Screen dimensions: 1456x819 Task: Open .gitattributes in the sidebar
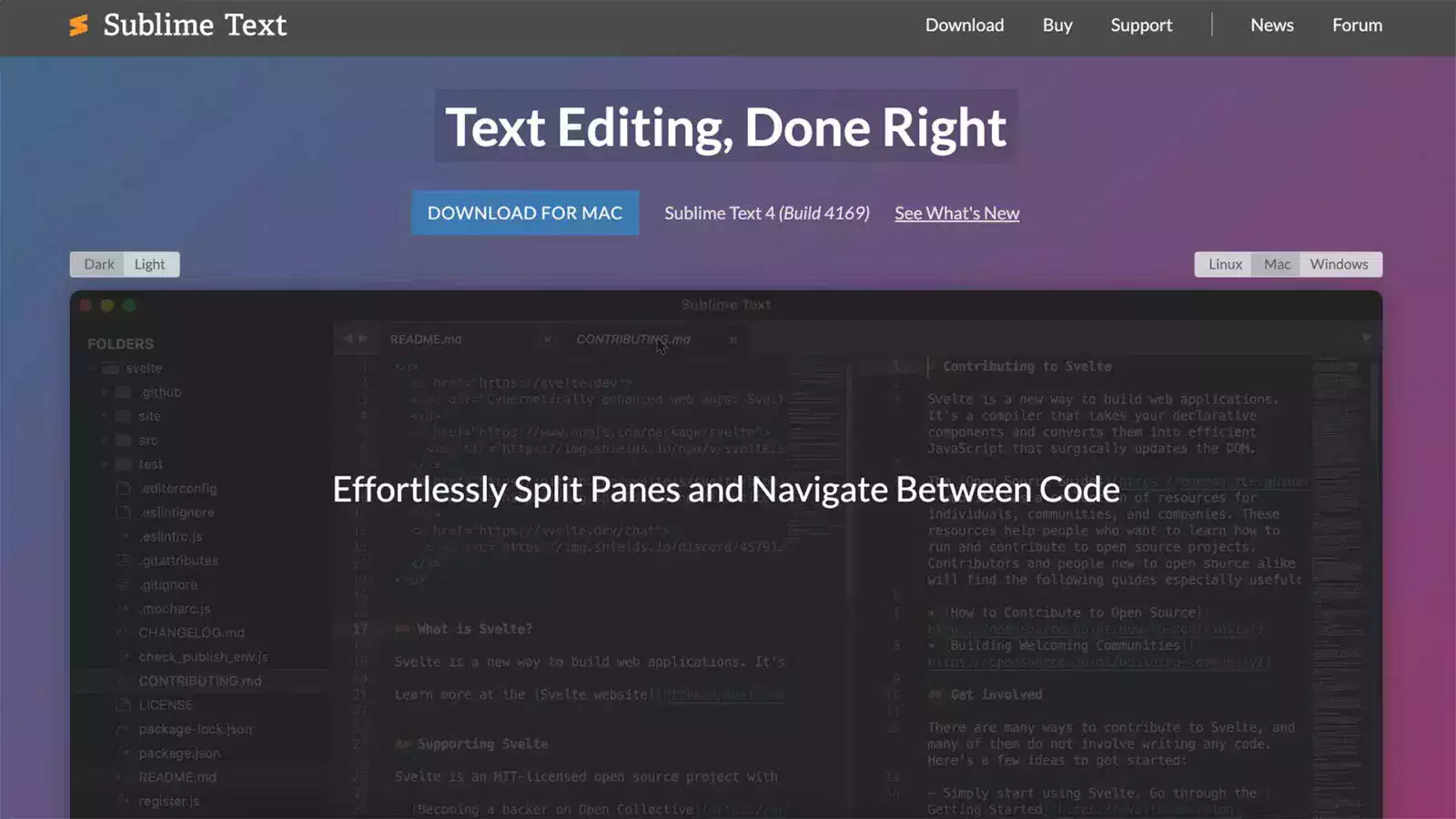pos(178,561)
